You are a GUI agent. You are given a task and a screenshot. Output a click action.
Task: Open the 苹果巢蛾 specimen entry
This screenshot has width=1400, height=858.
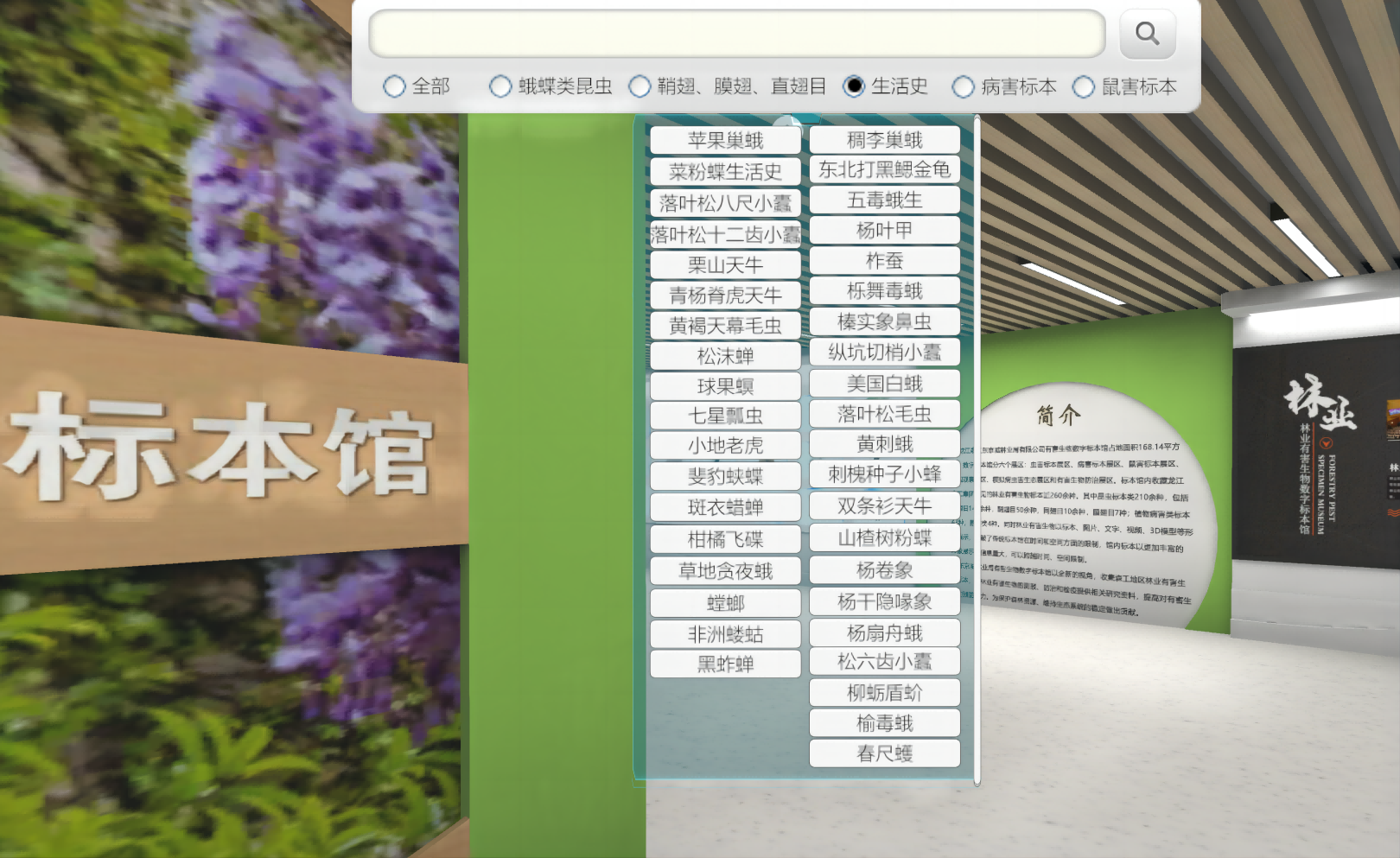(726, 139)
